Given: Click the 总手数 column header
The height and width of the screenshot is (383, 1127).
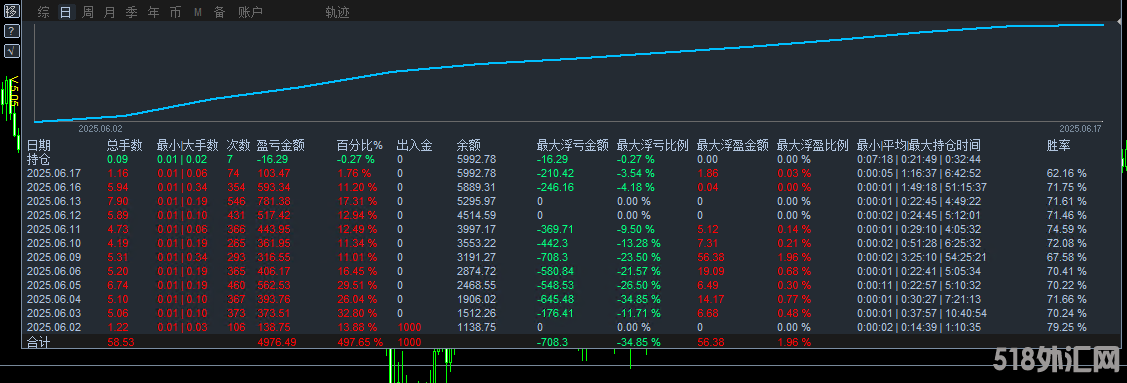Looking at the screenshot, I should 125,145.
